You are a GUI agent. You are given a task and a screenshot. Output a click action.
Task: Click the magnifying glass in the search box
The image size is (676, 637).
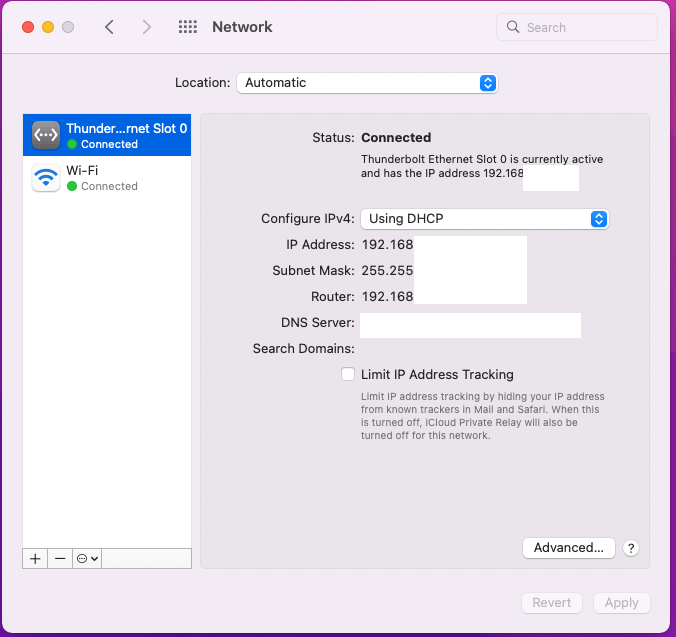coord(513,27)
